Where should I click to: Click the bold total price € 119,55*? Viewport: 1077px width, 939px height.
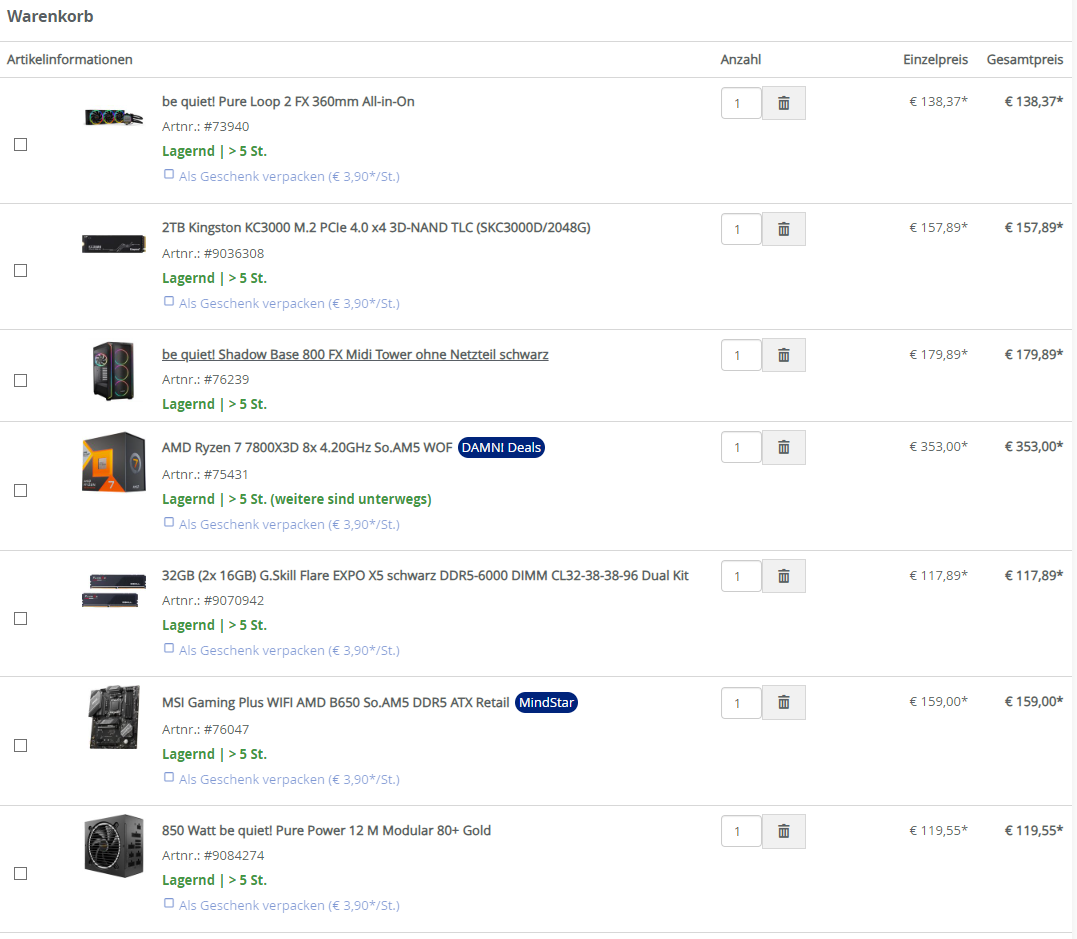click(x=1034, y=830)
